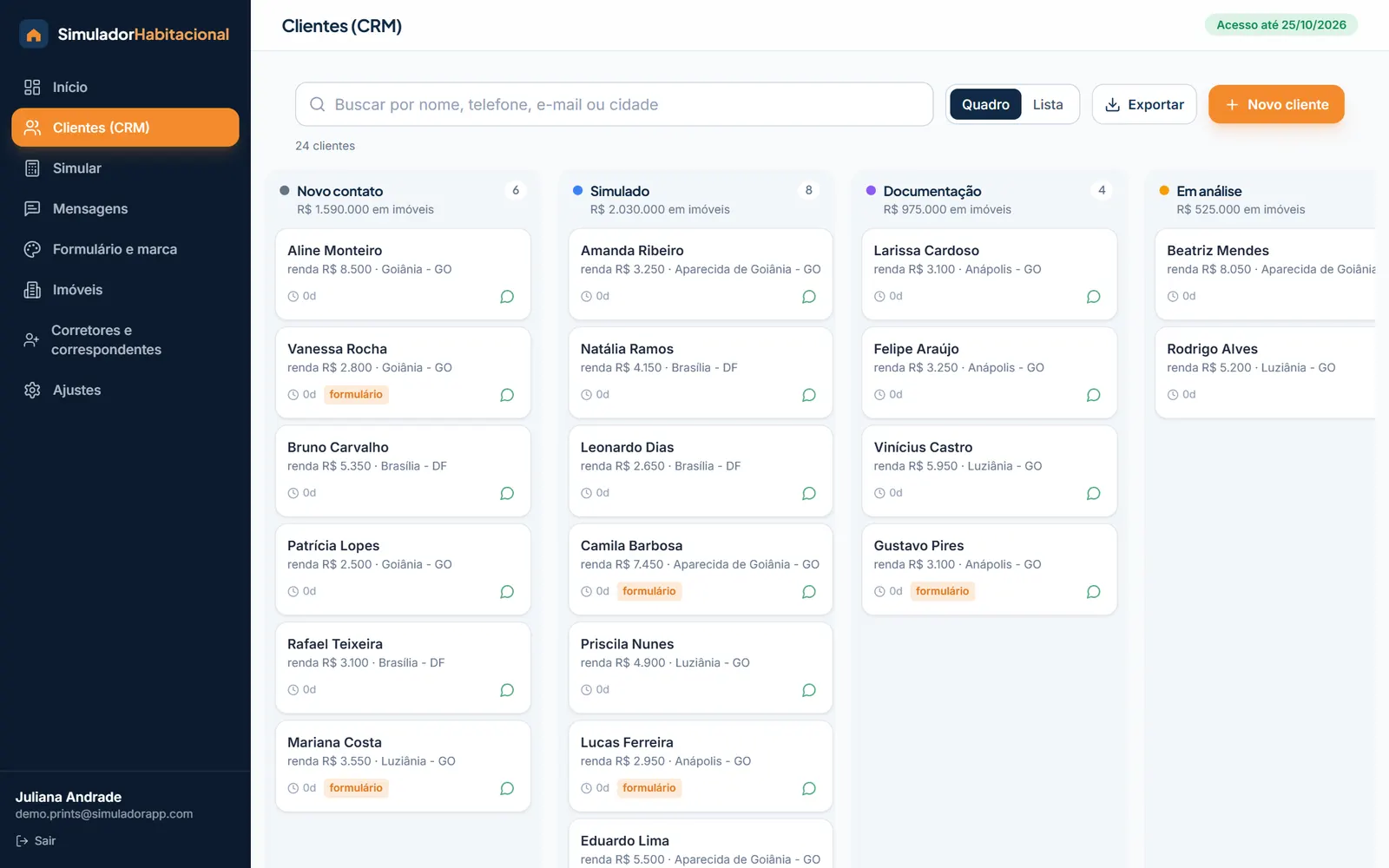Screen dimensions: 1389x868
Task: Open the Leonardo Dias client card
Action: point(700,470)
